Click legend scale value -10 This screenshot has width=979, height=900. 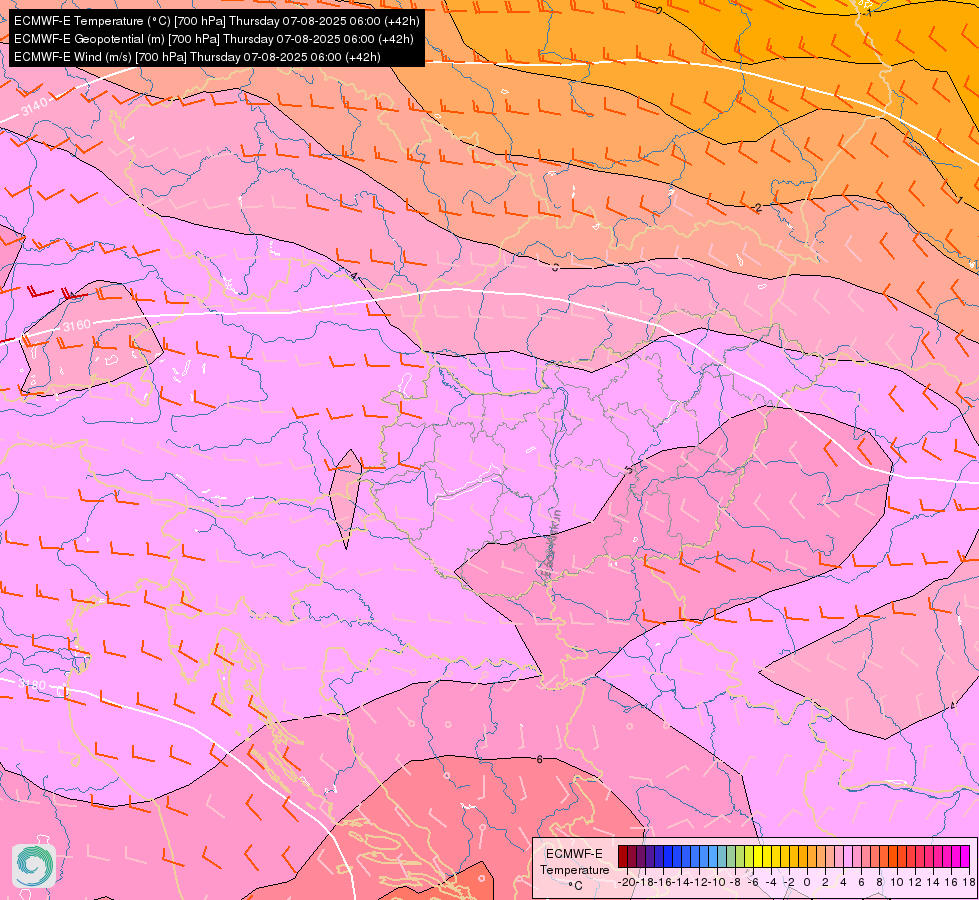click(717, 882)
